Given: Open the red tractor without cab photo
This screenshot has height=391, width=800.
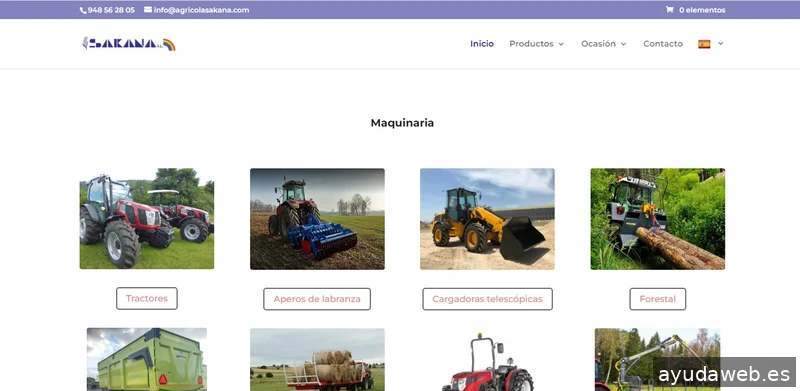Looking at the screenshot, I should tap(487, 361).
